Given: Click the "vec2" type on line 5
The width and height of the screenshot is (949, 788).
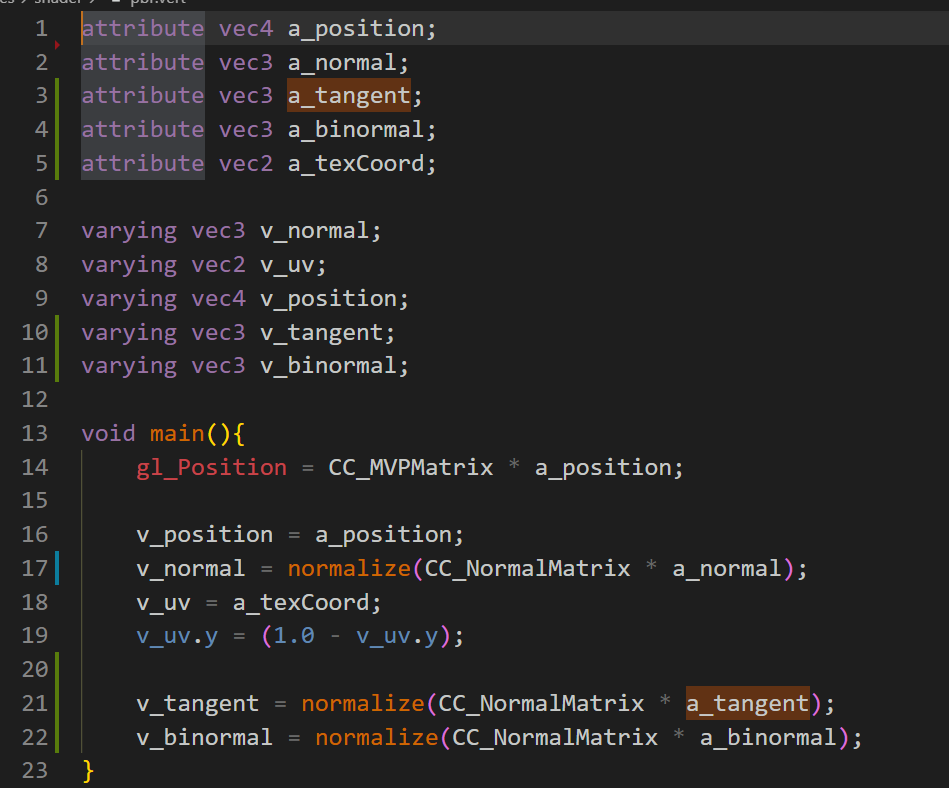Looking at the screenshot, I should point(246,163).
